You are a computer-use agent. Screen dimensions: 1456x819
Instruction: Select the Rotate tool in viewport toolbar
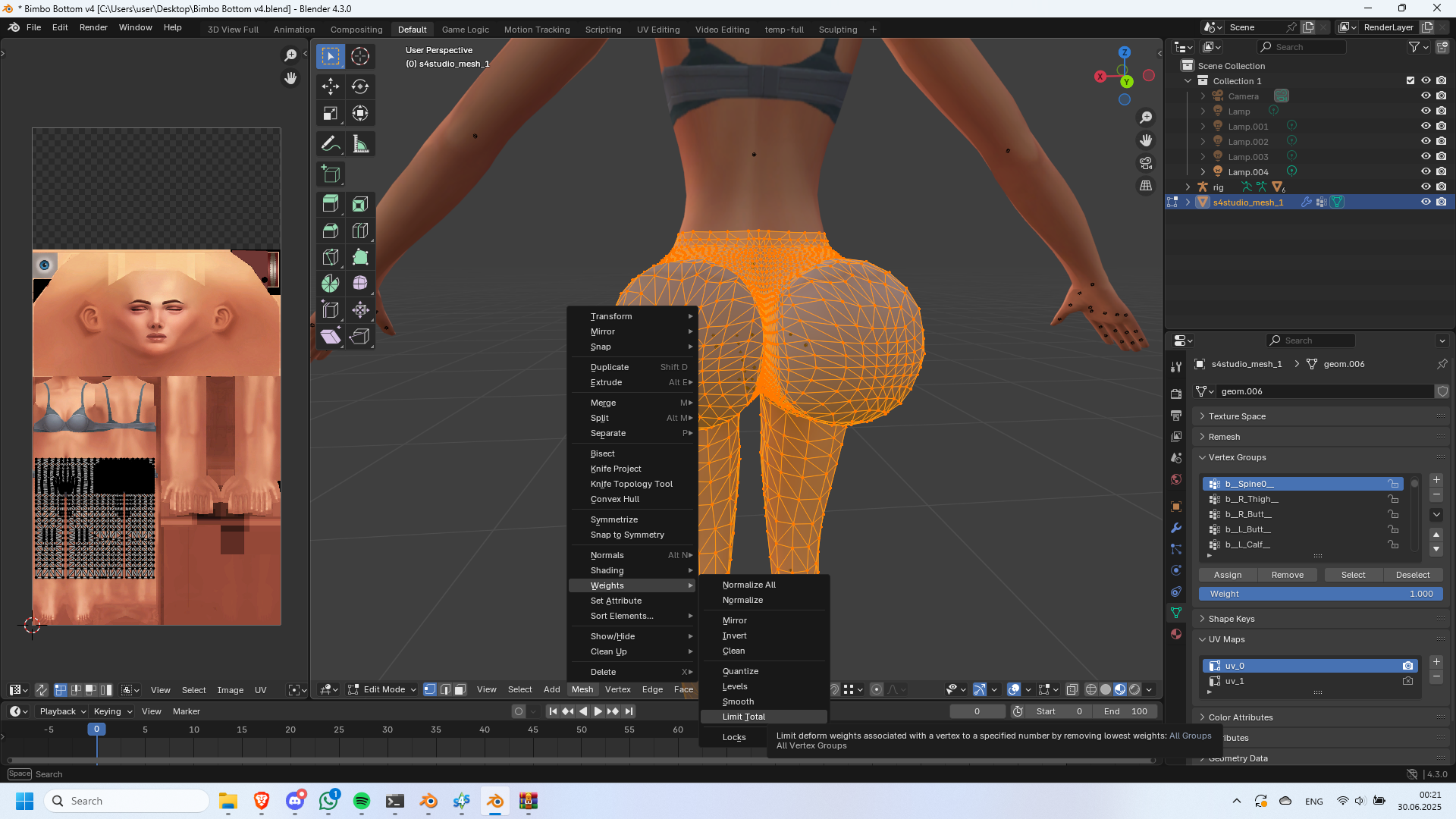pyautogui.click(x=360, y=86)
